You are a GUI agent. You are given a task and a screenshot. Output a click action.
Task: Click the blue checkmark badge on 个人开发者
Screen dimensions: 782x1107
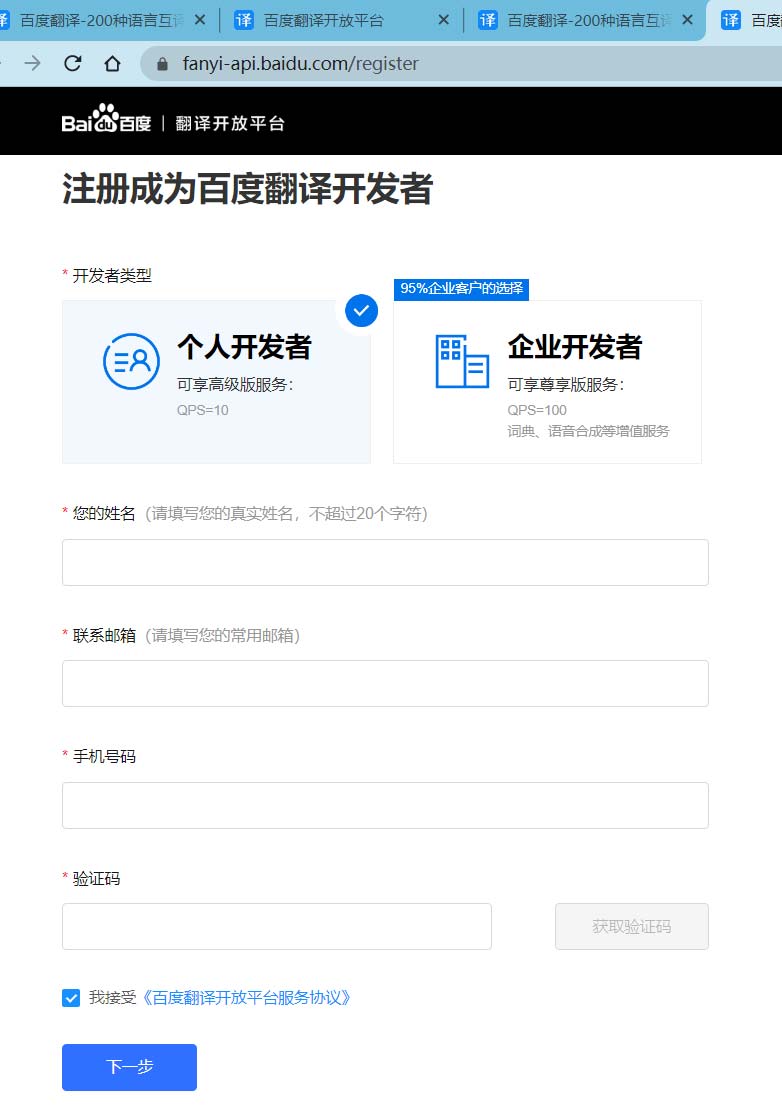point(361,311)
